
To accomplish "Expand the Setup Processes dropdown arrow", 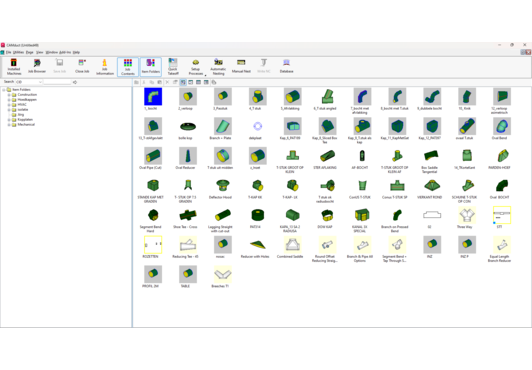I will click(205, 75).
